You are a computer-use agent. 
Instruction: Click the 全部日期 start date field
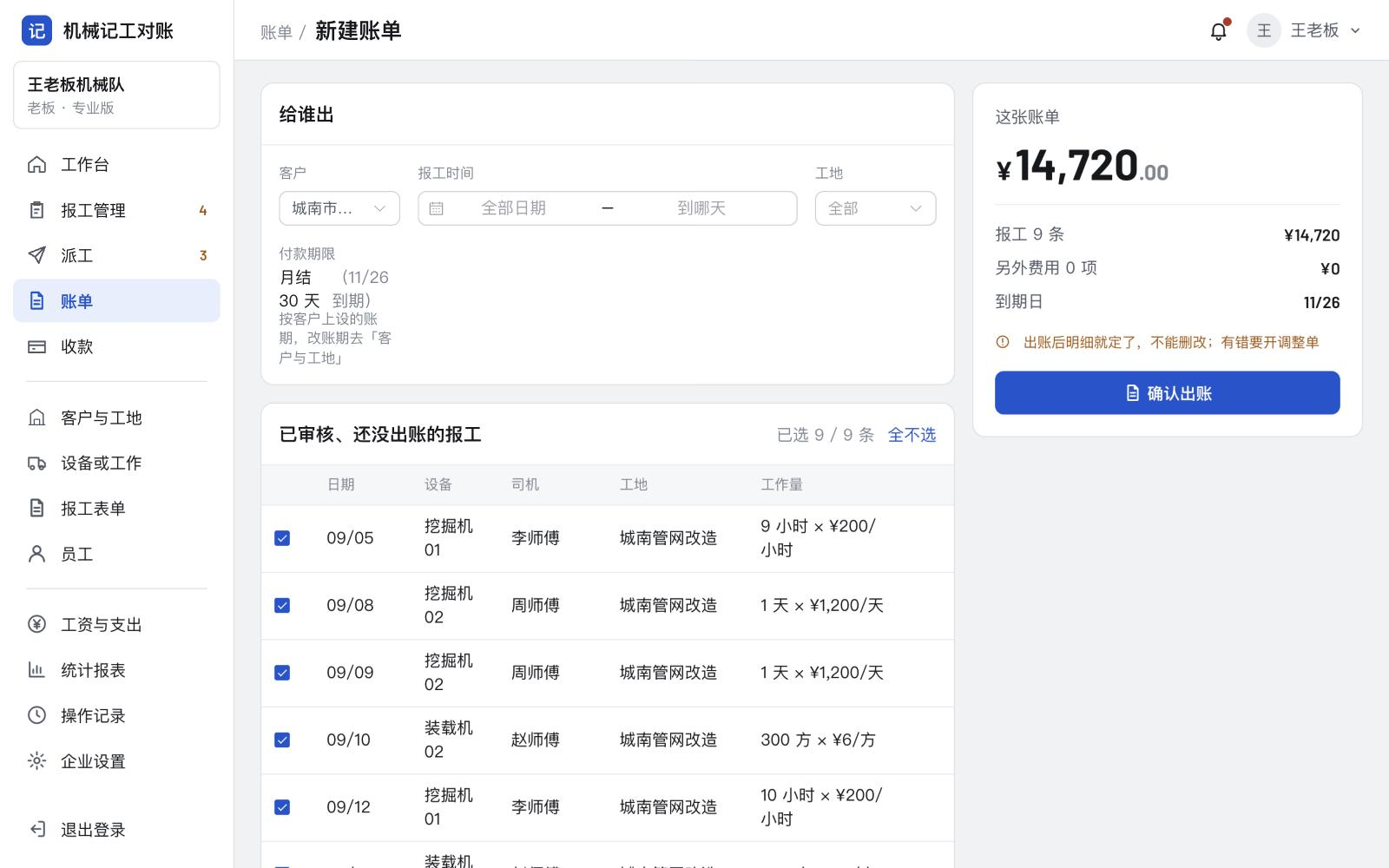click(x=514, y=208)
